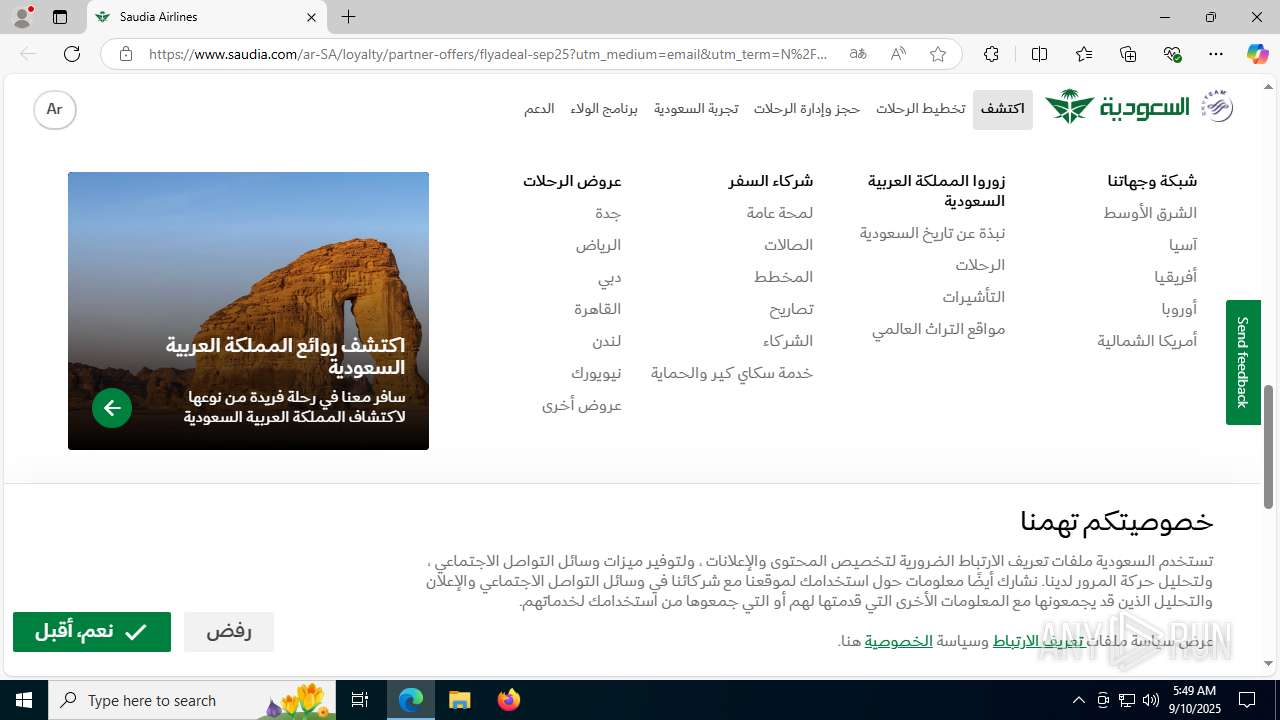Open the الخصوصية privacy policy link

(x=899, y=641)
